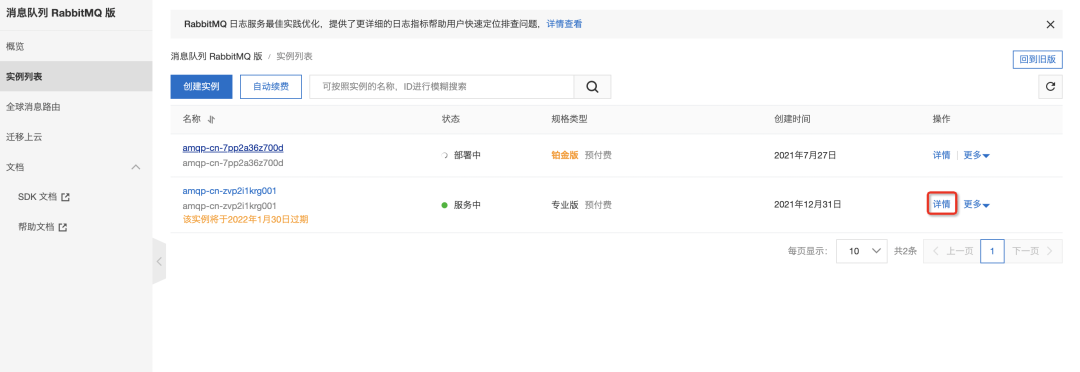Image resolution: width=1080 pixels, height=372 pixels.
Task: Click the 创建实例 button
Action: tap(201, 87)
